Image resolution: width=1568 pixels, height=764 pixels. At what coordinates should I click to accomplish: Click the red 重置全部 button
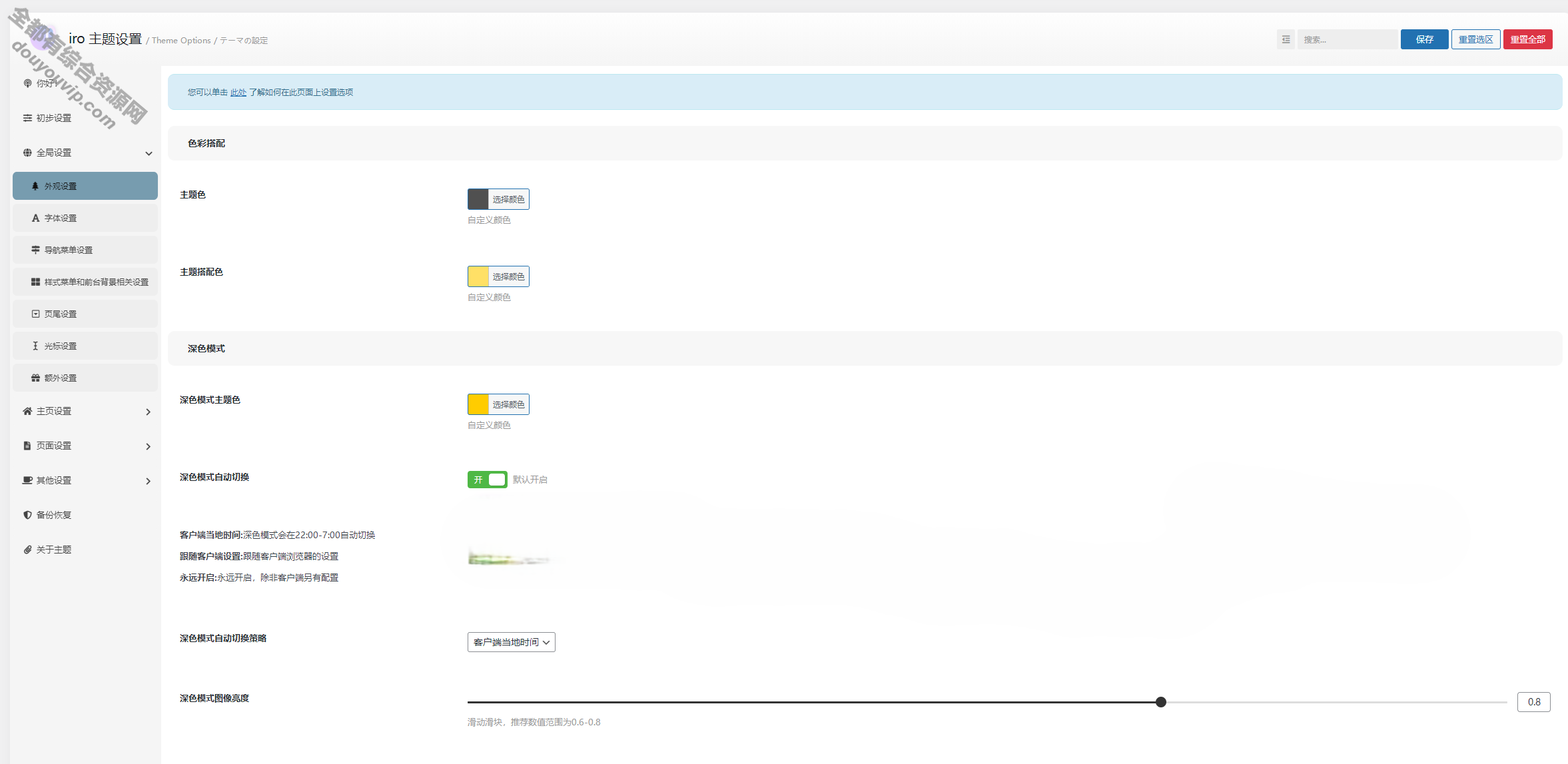1527,39
